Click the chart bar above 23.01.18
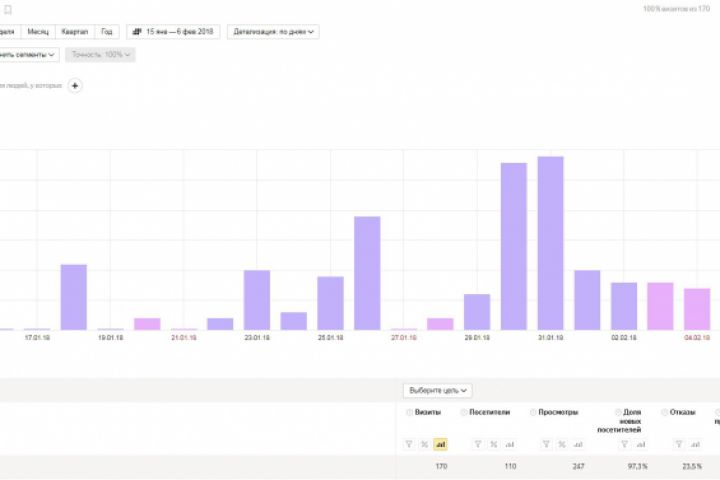Viewport: 720px width, 480px height. pos(257,300)
